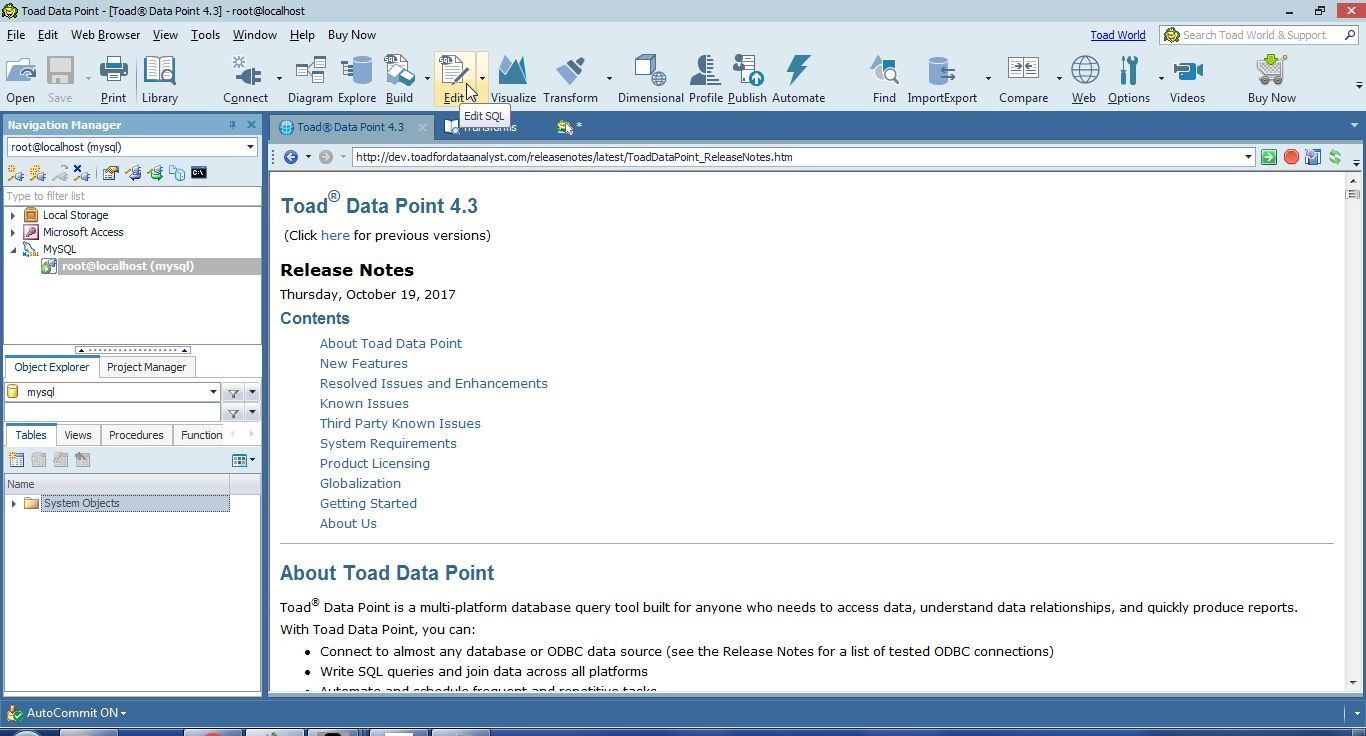Open the URL address bar dropdown arrow

click(x=1247, y=157)
